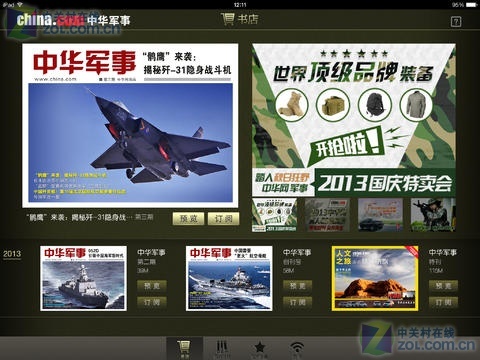Subscribe to the aircraft carrier 创刊号 issue
480x360 pixels.
(x=298, y=302)
